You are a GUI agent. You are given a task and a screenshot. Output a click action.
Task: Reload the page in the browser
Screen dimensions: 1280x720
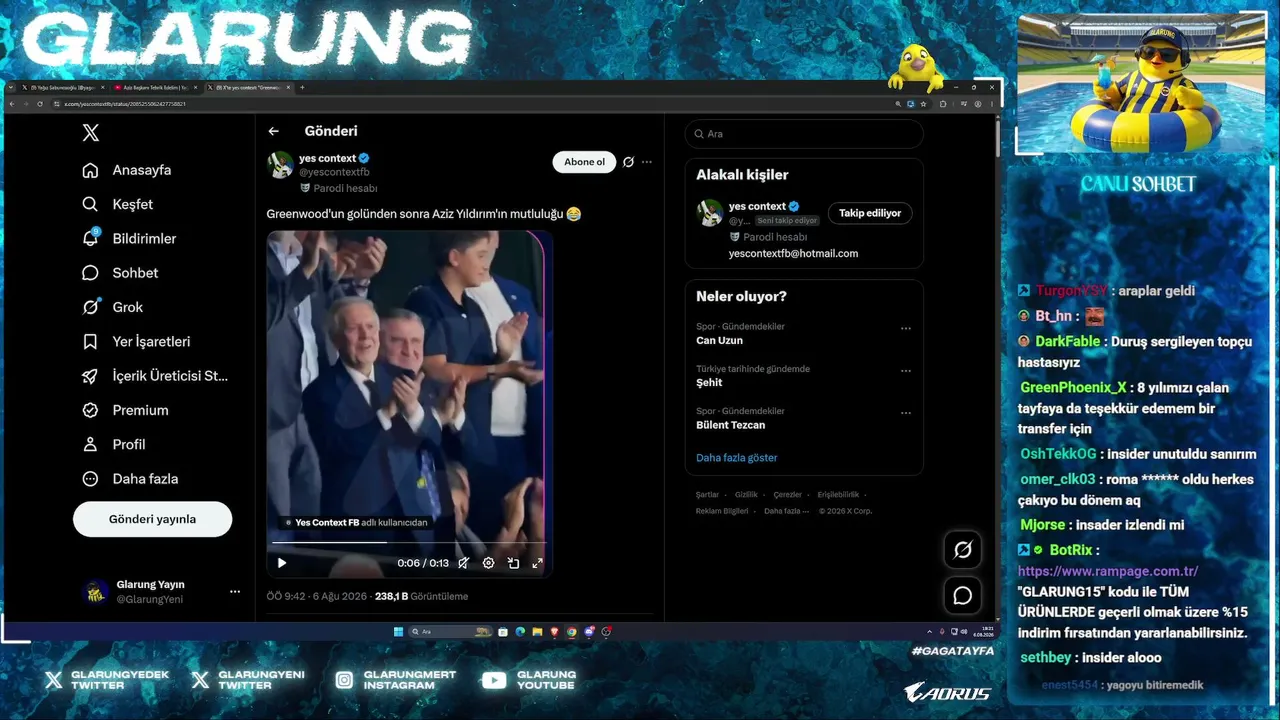[x=40, y=104]
